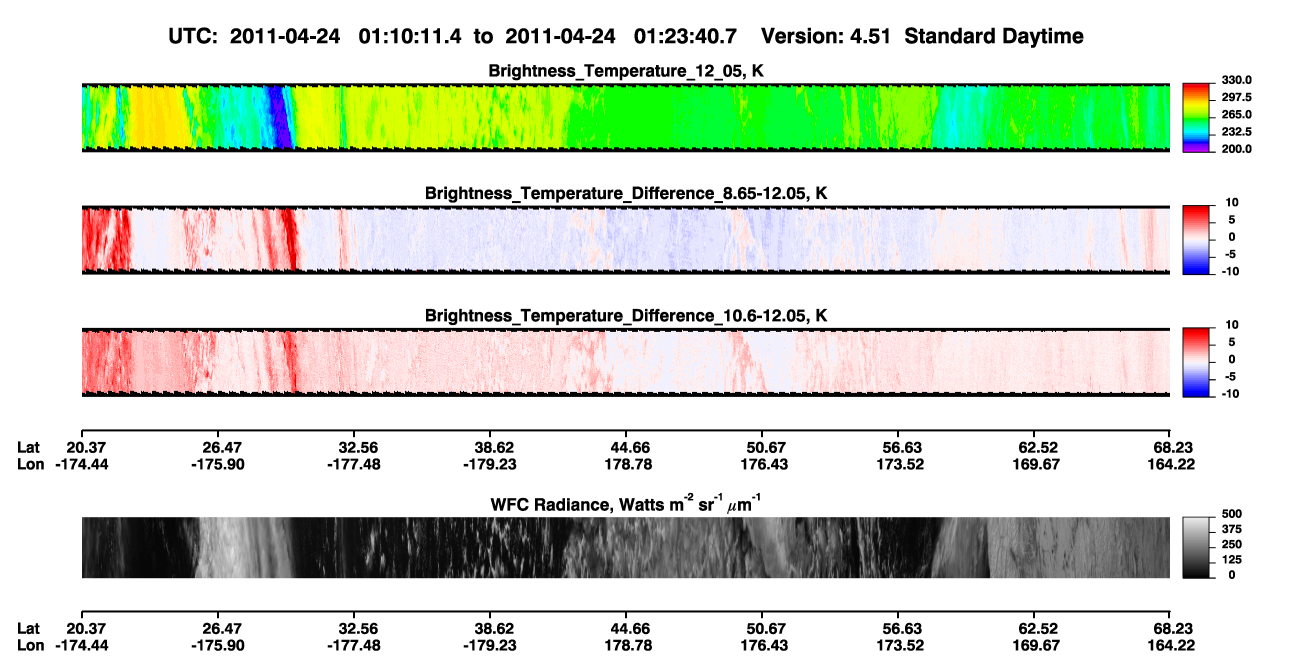Screen dimensions: 1300x667
Task: Click the 125 label on the grayscale bar
Action: coord(1232,559)
